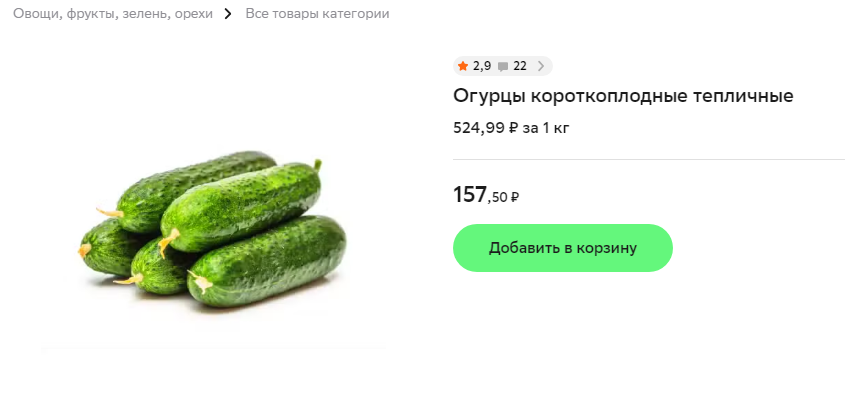The height and width of the screenshot is (411, 845).
Task: Click the divider line below per-kilogram price
Action: [648, 159]
